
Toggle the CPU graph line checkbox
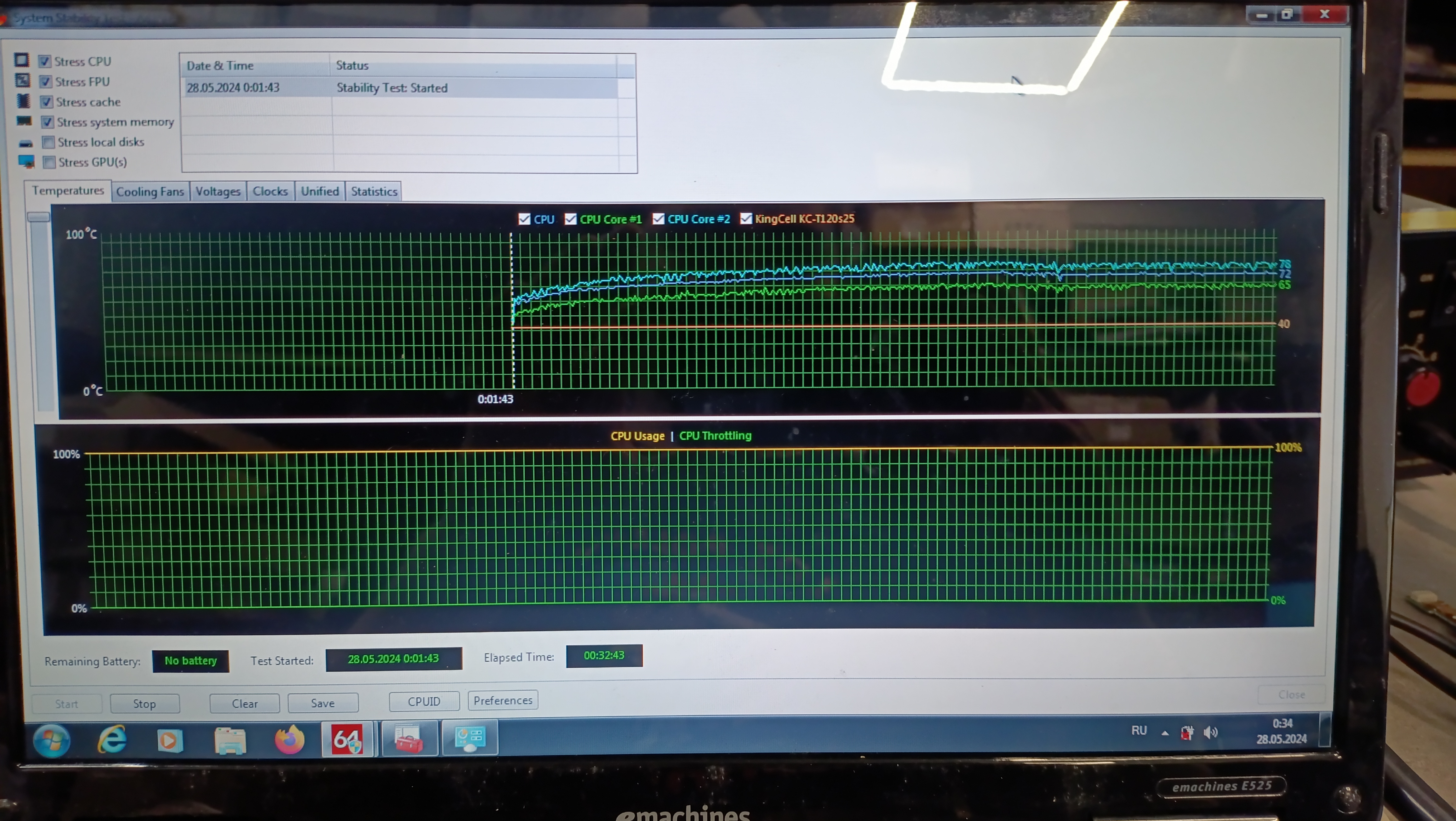coord(524,219)
